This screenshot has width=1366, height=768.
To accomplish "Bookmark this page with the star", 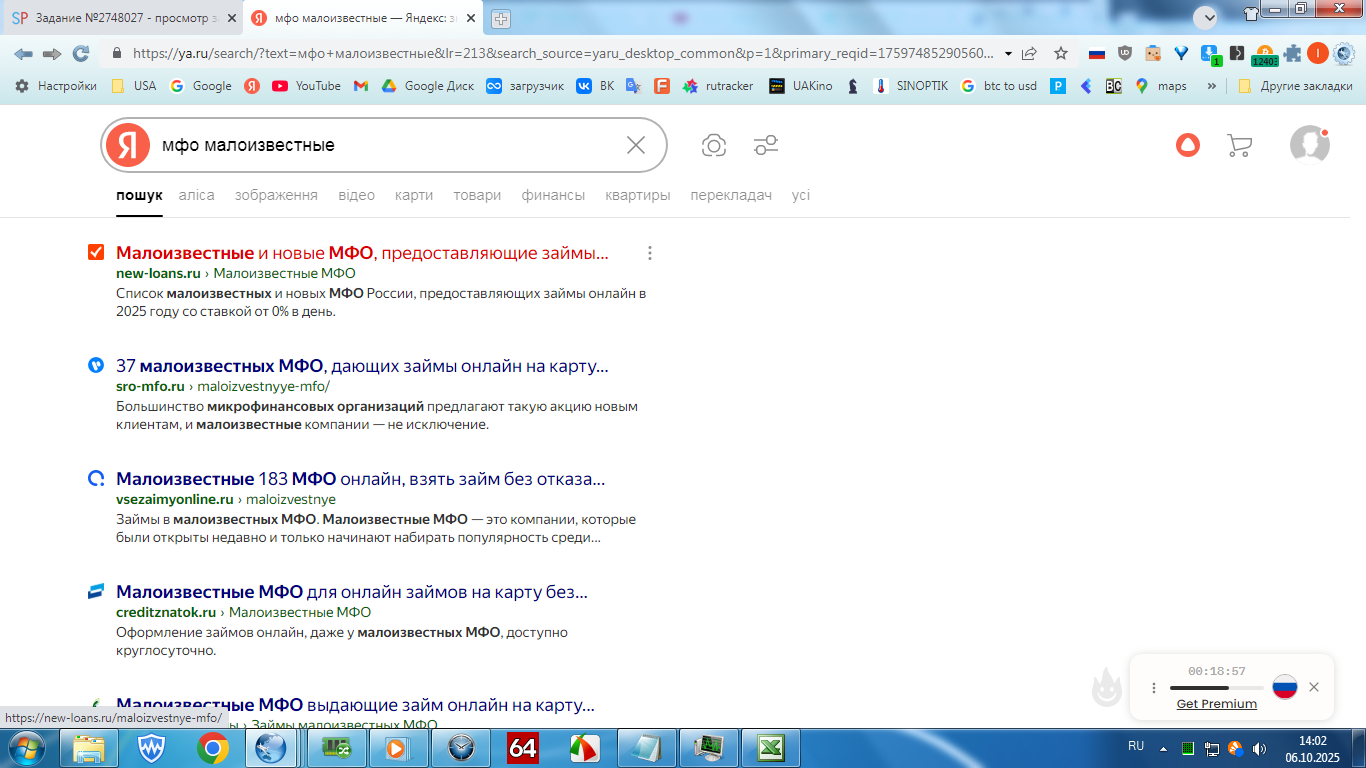I will click(1061, 53).
